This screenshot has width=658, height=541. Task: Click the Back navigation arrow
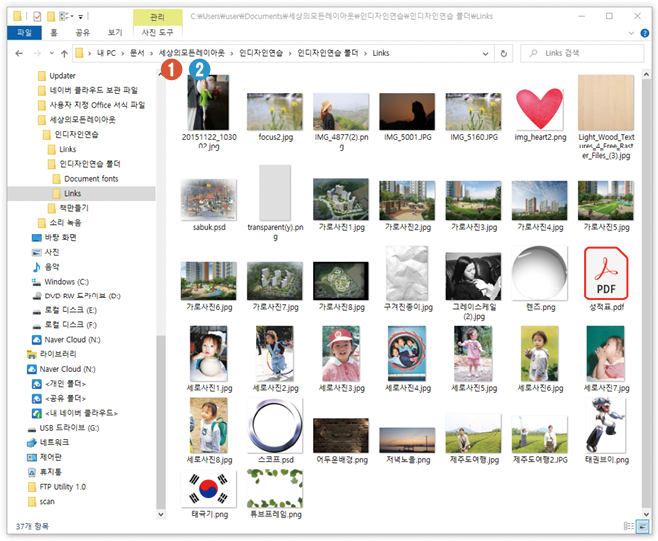pyautogui.click(x=19, y=53)
